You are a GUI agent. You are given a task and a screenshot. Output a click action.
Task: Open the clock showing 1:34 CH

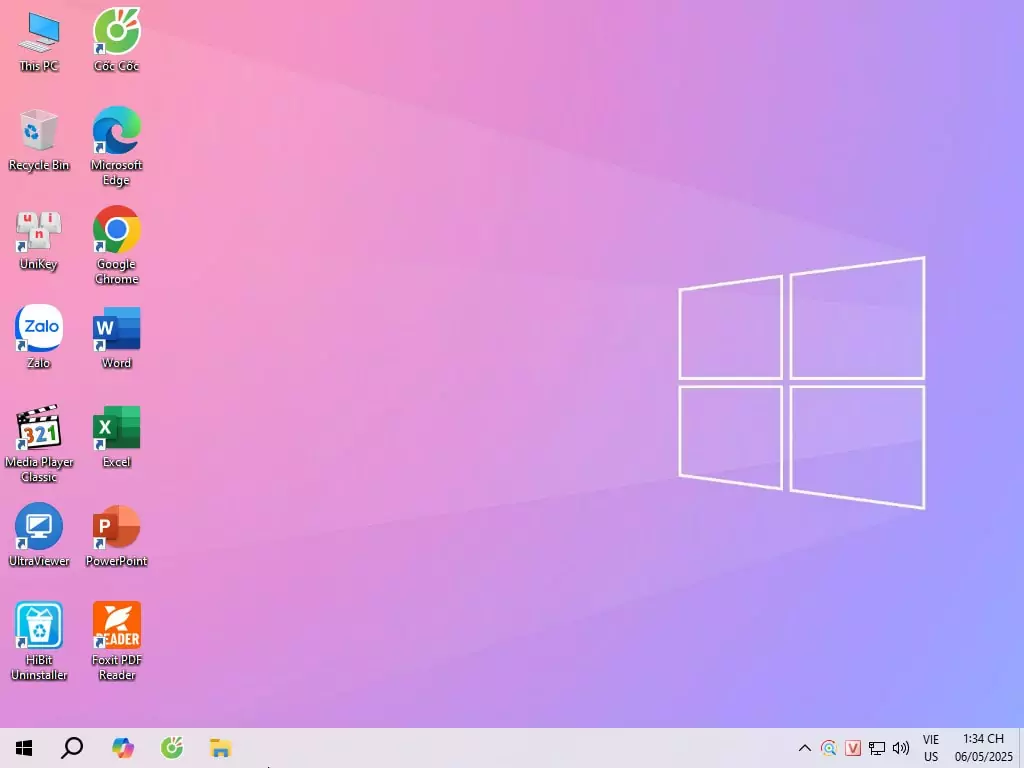[x=983, y=748]
